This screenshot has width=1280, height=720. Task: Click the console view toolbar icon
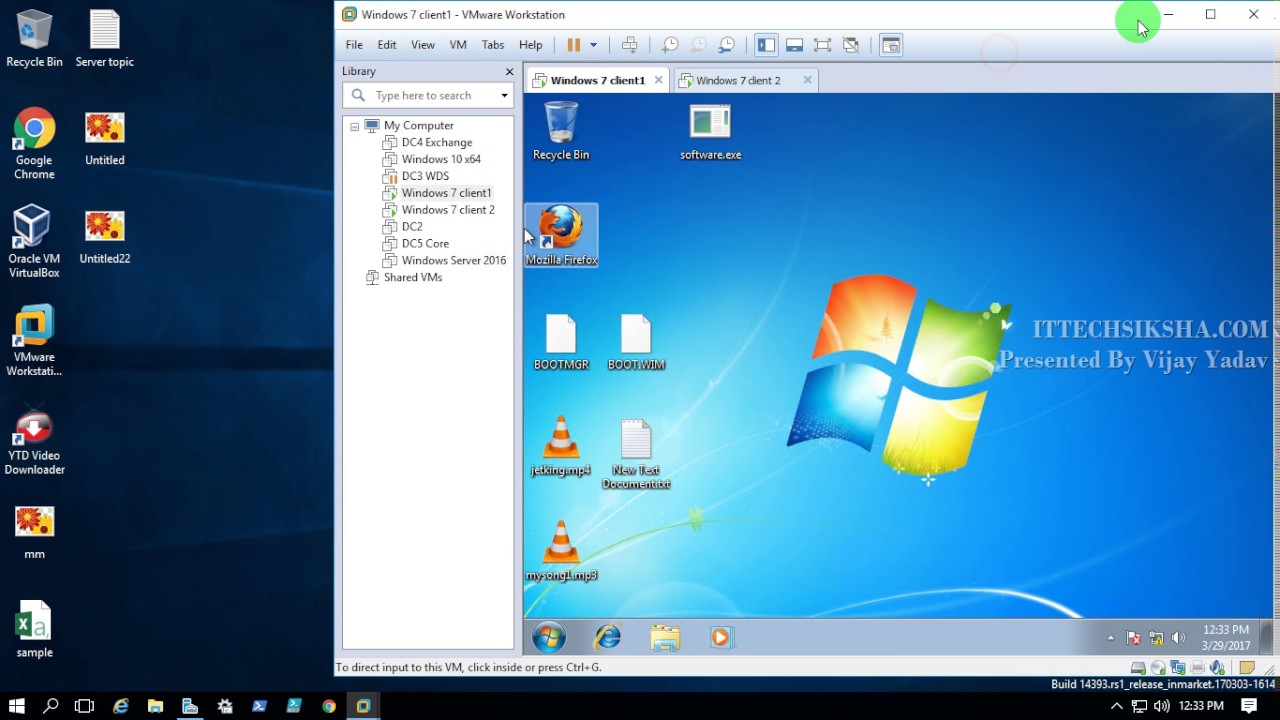tap(890, 45)
